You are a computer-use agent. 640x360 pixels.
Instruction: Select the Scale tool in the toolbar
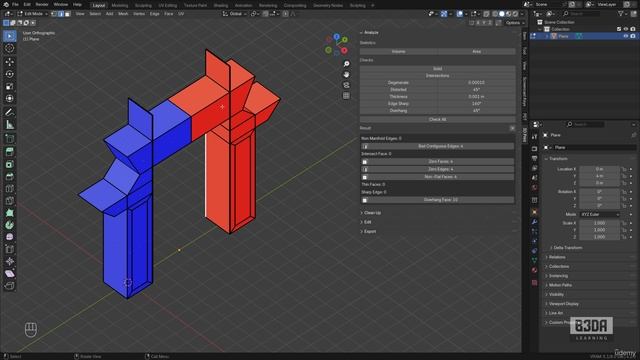click(x=9, y=87)
